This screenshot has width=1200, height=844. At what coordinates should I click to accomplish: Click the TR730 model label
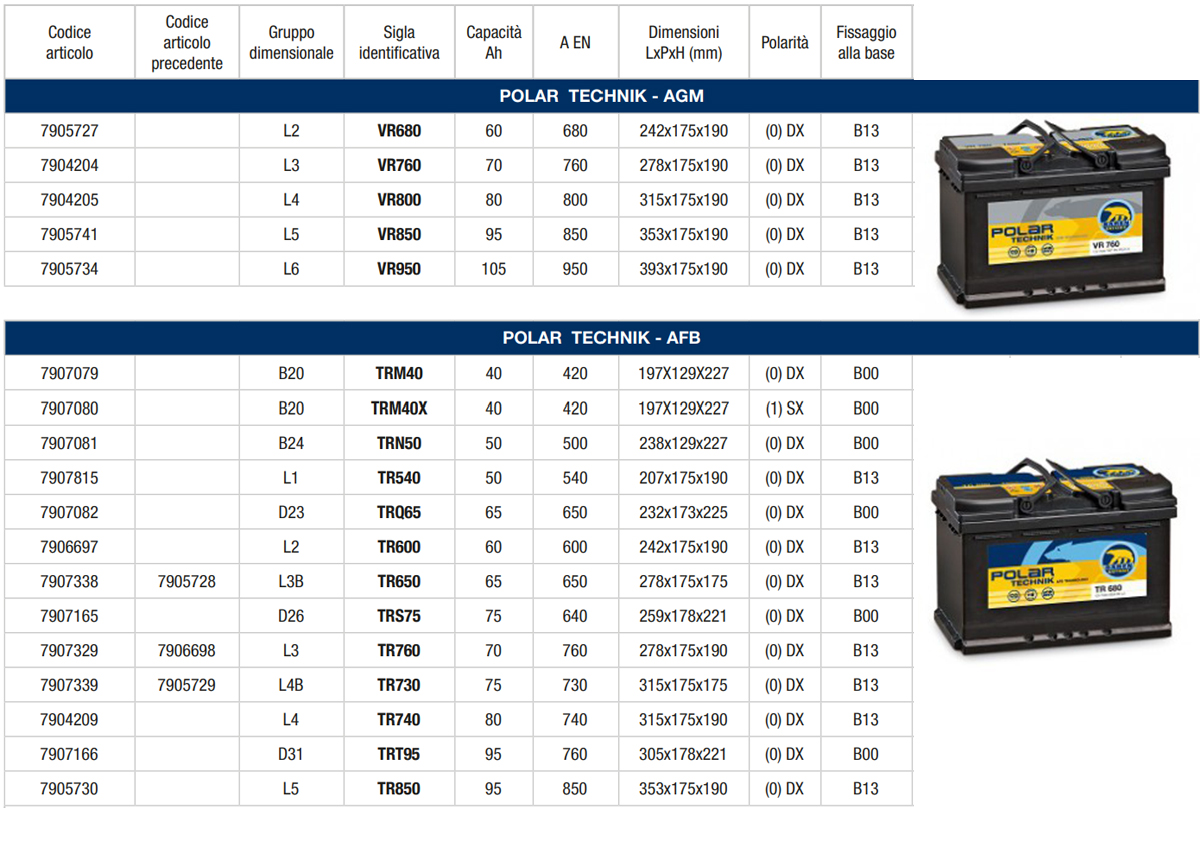(x=399, y=685)
